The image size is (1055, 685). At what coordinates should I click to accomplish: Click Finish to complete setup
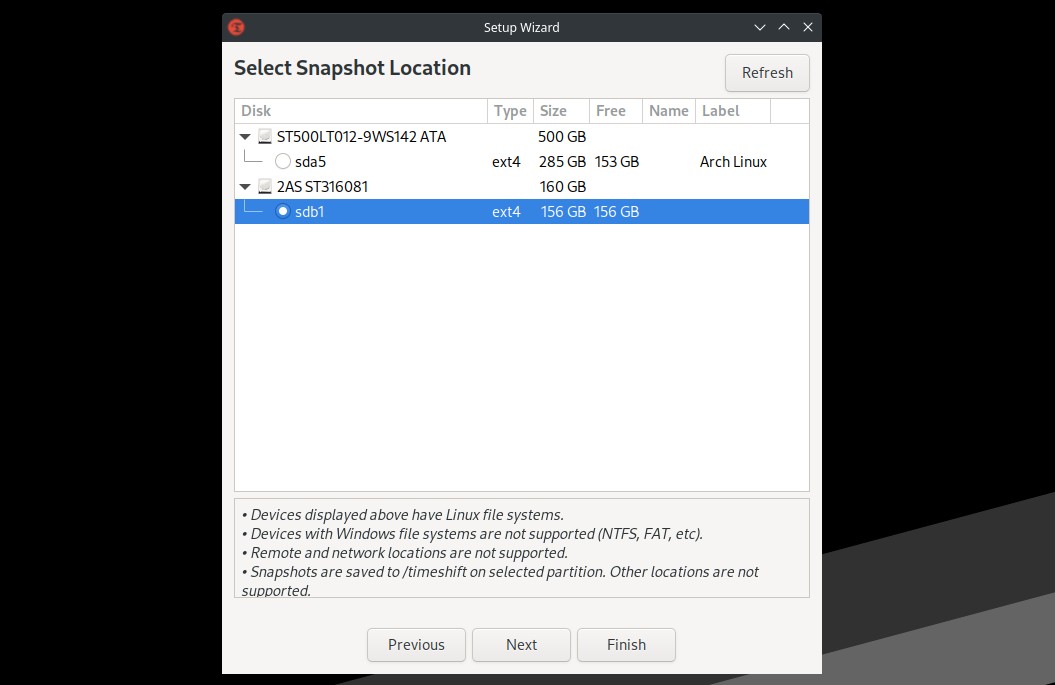pos(626,645)
